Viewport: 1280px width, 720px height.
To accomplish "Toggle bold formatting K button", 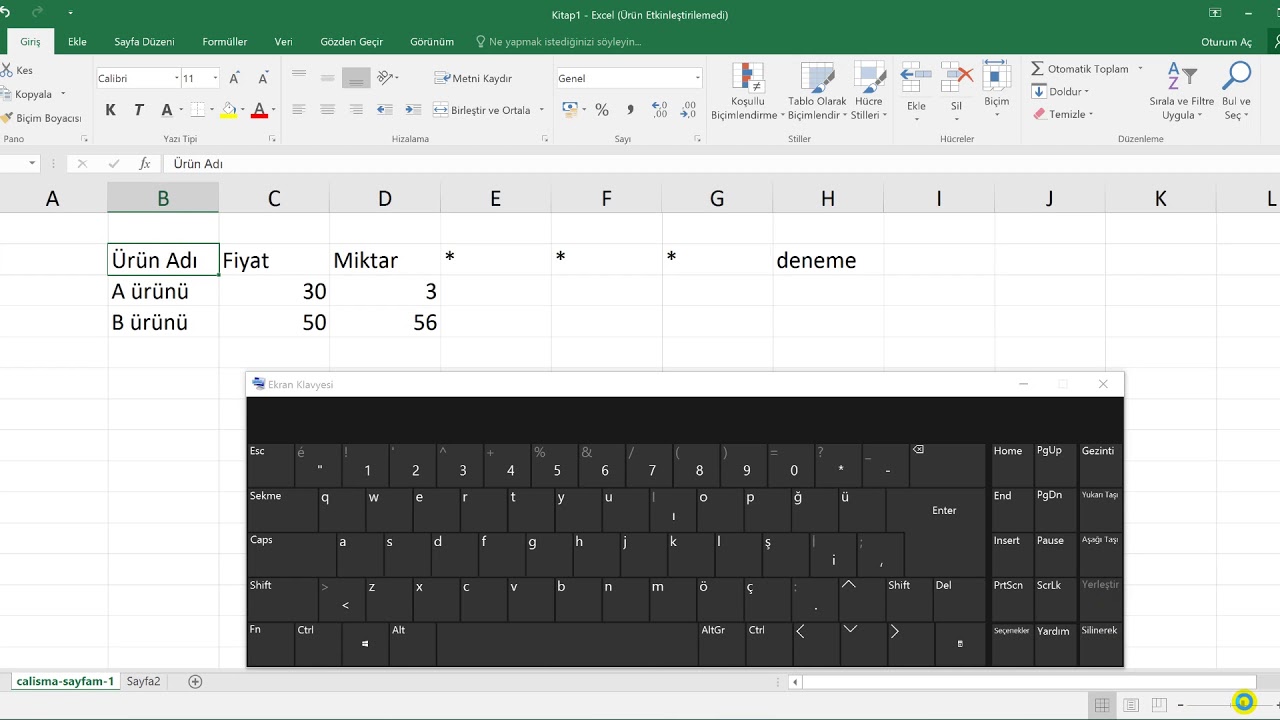I will [x=110, y=110].
